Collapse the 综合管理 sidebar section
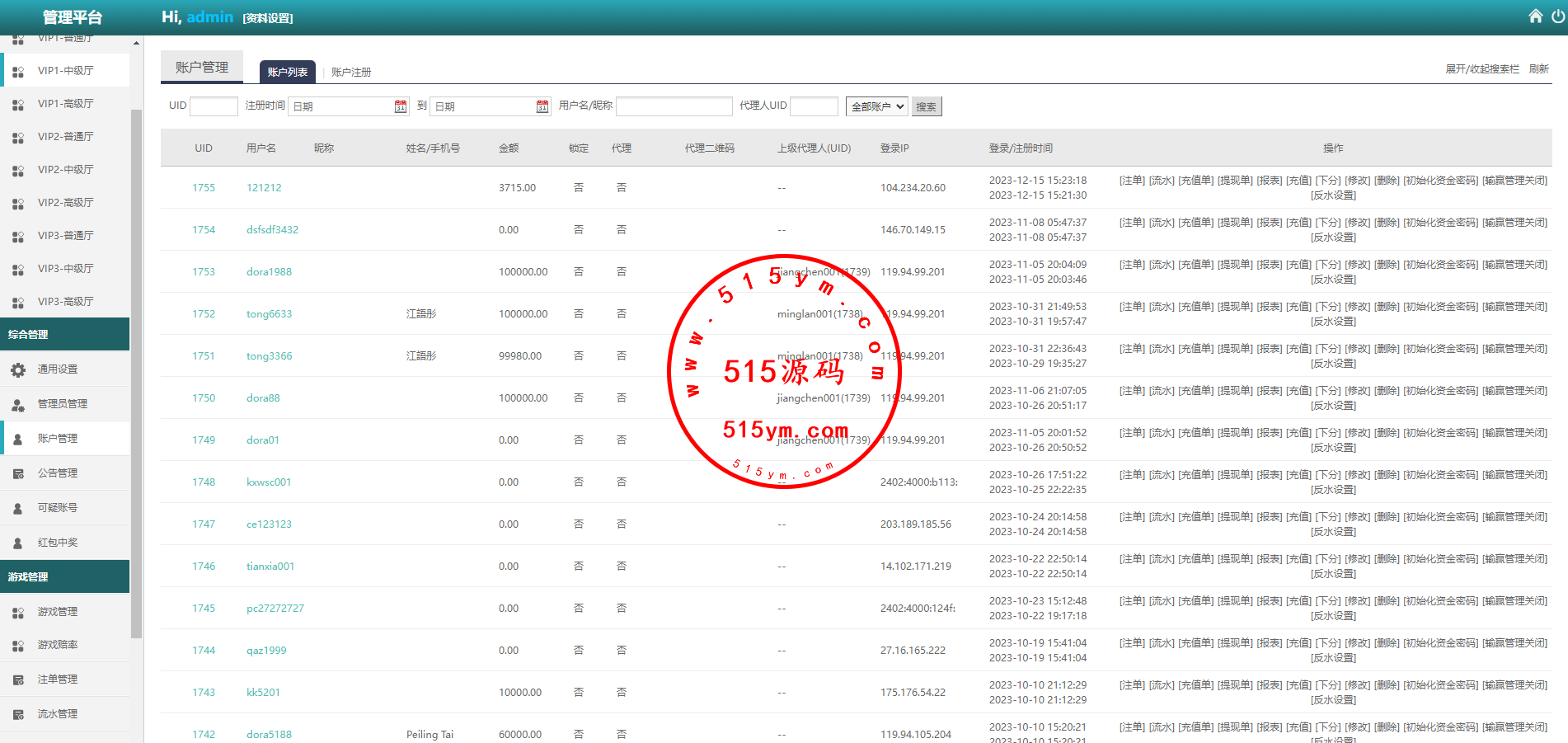 [64, 335]
